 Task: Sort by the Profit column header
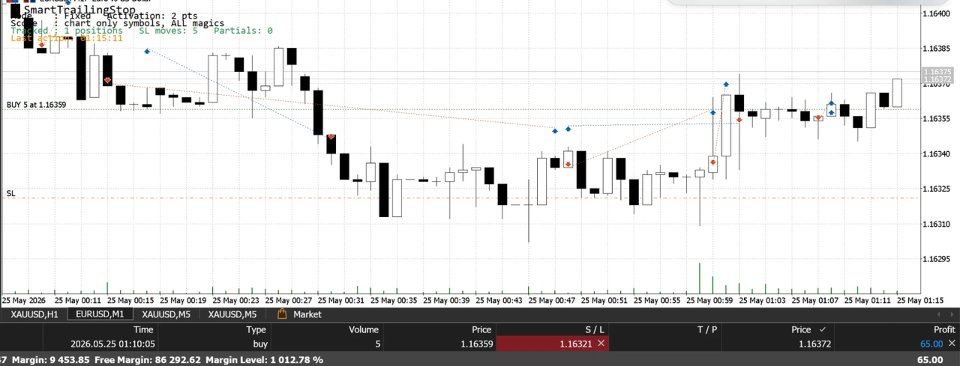coord(944,329)
